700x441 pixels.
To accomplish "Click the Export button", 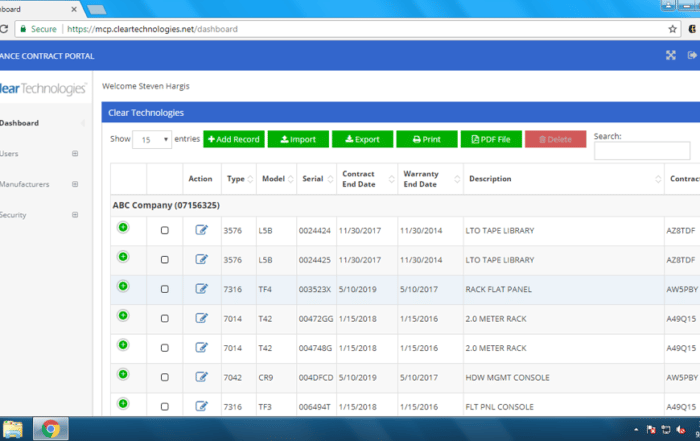I will [362, 139].
